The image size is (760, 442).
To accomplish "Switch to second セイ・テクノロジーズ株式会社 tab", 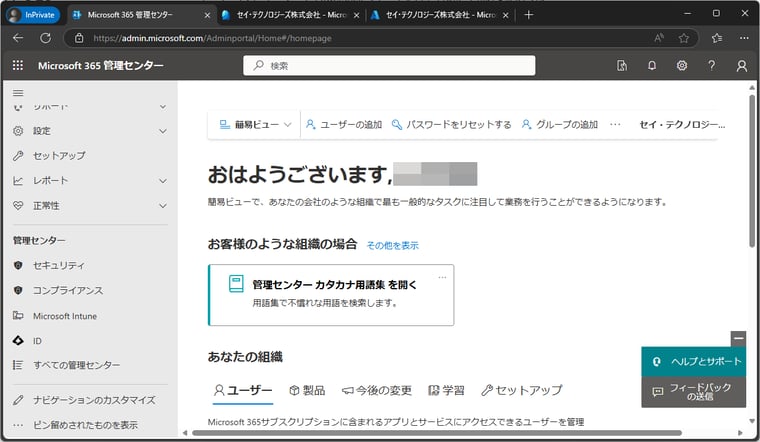I will coord(290,15).
